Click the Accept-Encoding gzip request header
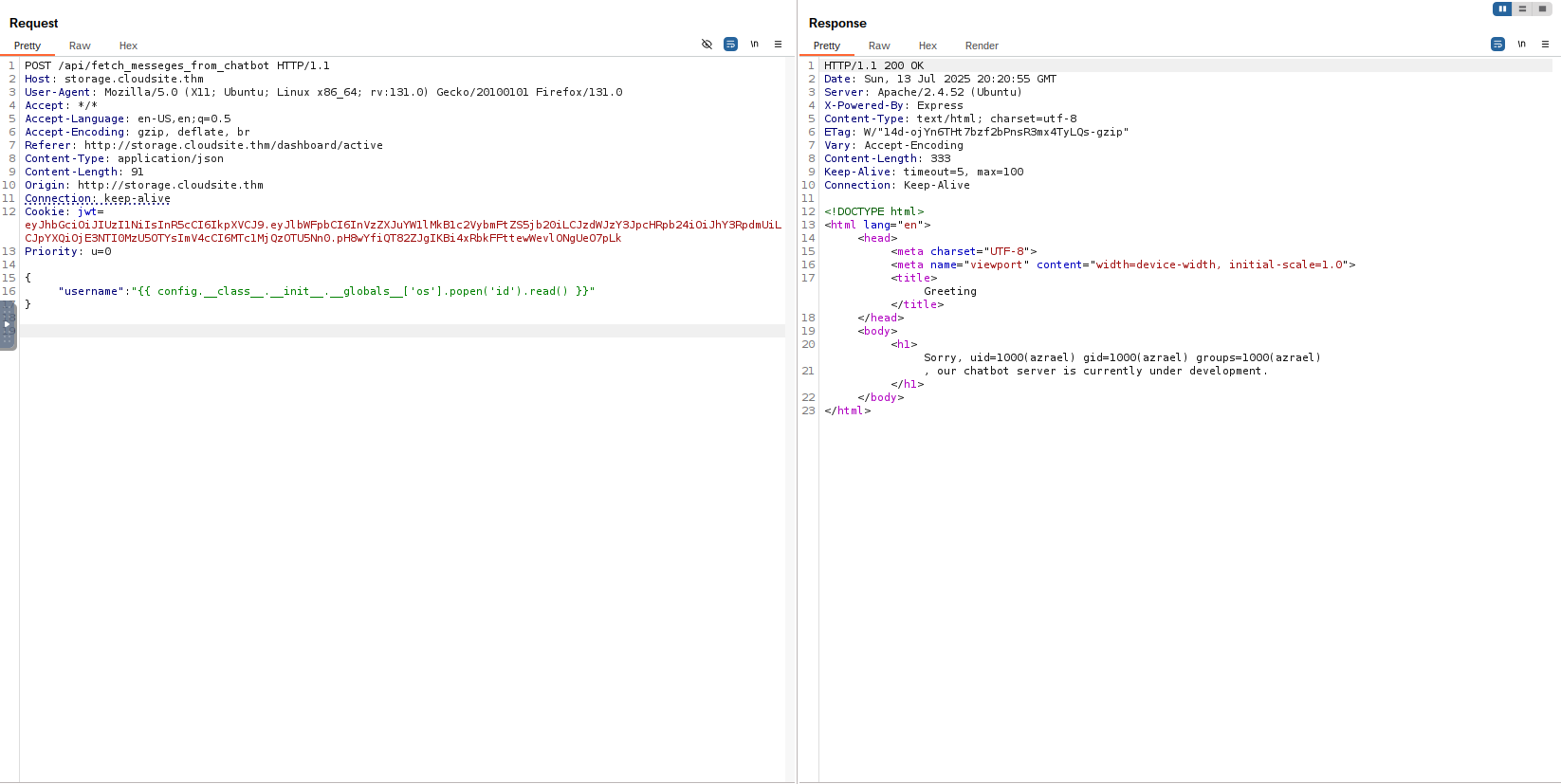The height and width of the screenshot is (784, 1561). coord(138,132)
